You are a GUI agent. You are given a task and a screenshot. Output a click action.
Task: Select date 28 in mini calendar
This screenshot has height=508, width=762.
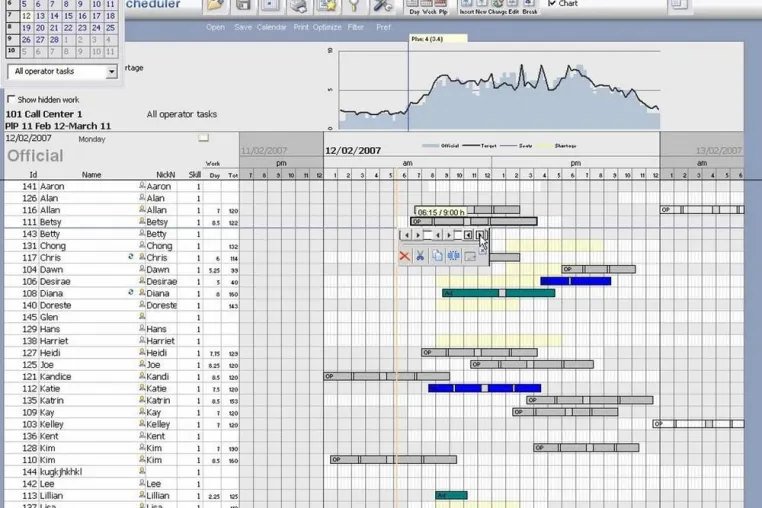(x=54, y=40)
